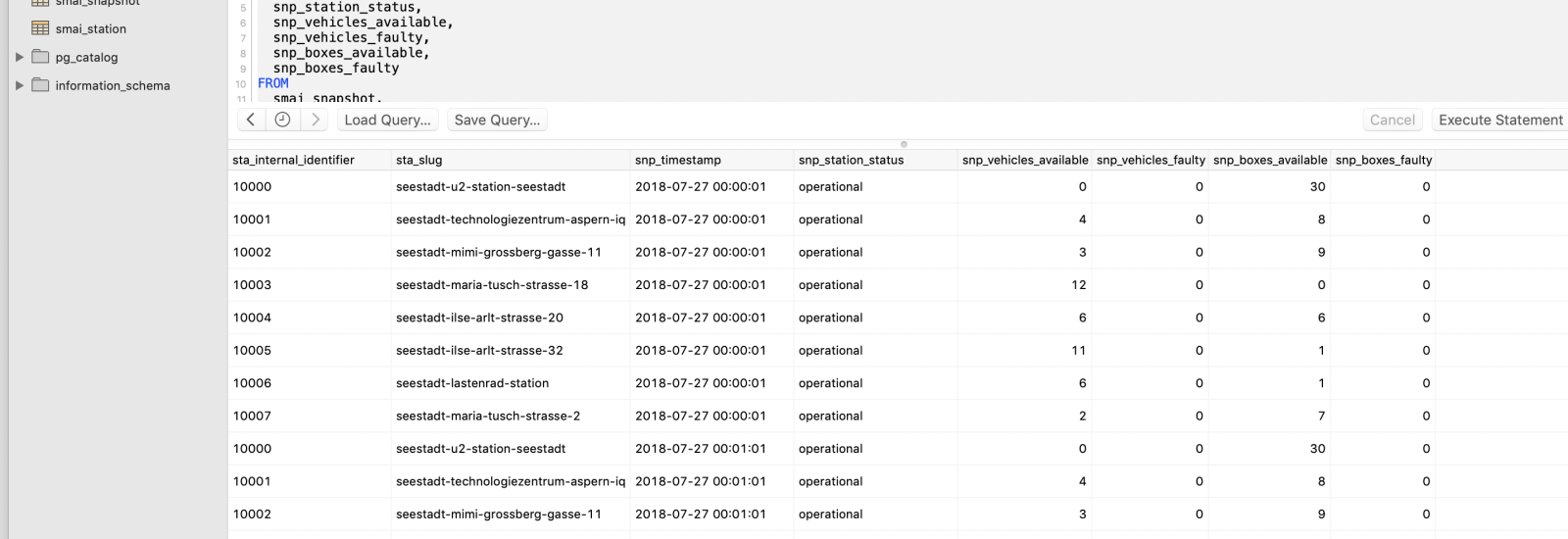Sort by sta_internal_identifier column header

point(309,160)
